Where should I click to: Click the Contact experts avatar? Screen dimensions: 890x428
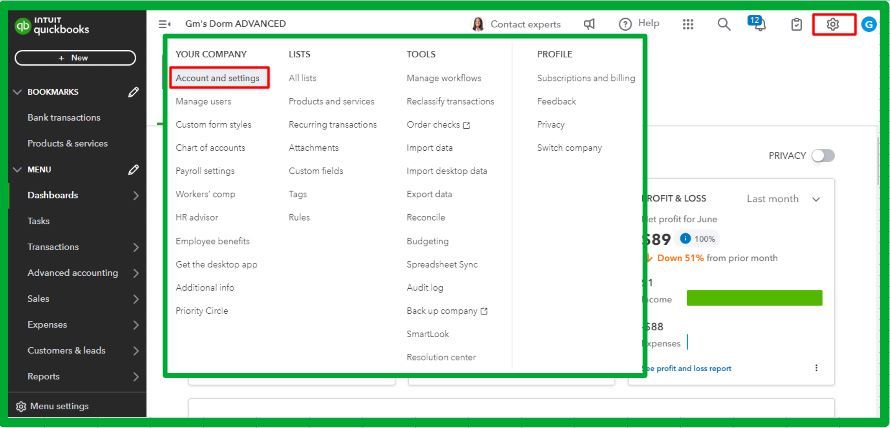(478, 24)
